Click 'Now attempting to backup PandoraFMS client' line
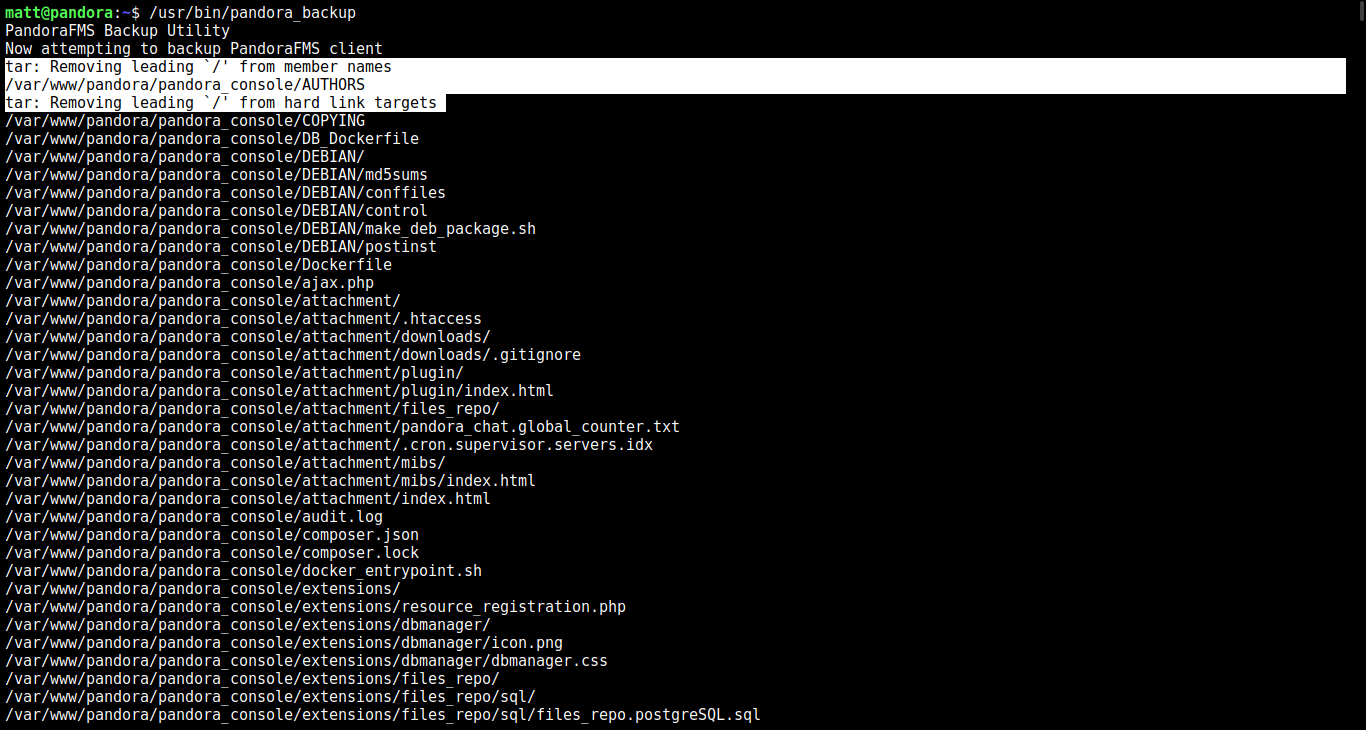1366x730 pixels. pyautogui.click(x=194, y=49)
